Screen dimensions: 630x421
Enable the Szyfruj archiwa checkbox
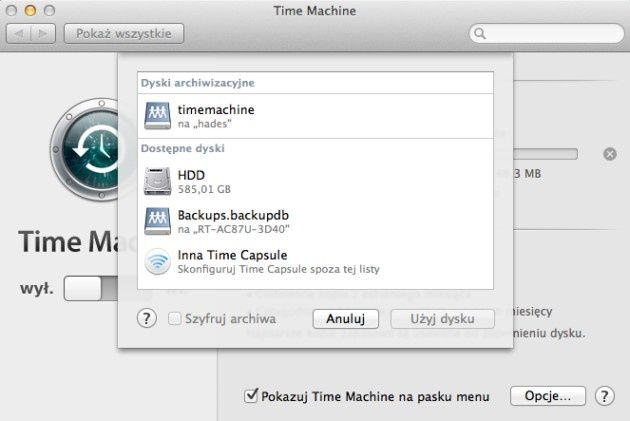[x=174, y=319]
